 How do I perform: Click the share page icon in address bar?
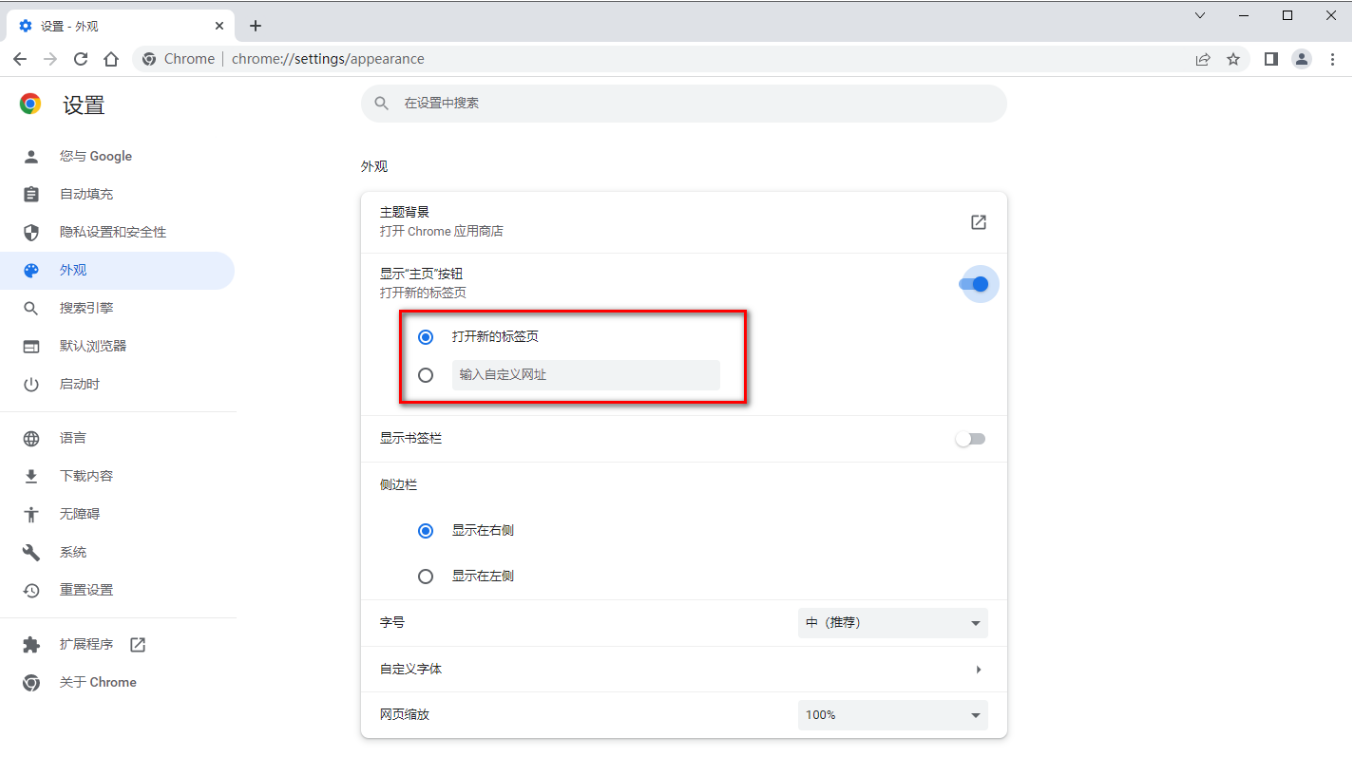tap(1203, 59)
